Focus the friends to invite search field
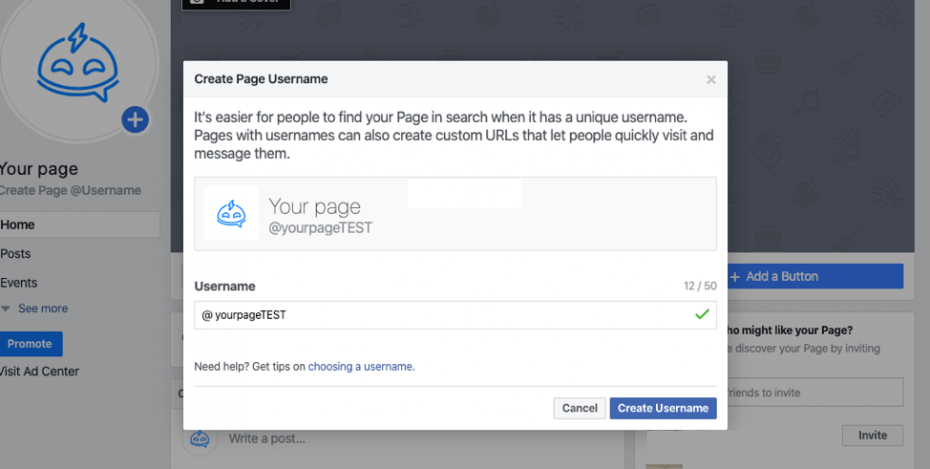The image size is (930, 469). (815, 393)
